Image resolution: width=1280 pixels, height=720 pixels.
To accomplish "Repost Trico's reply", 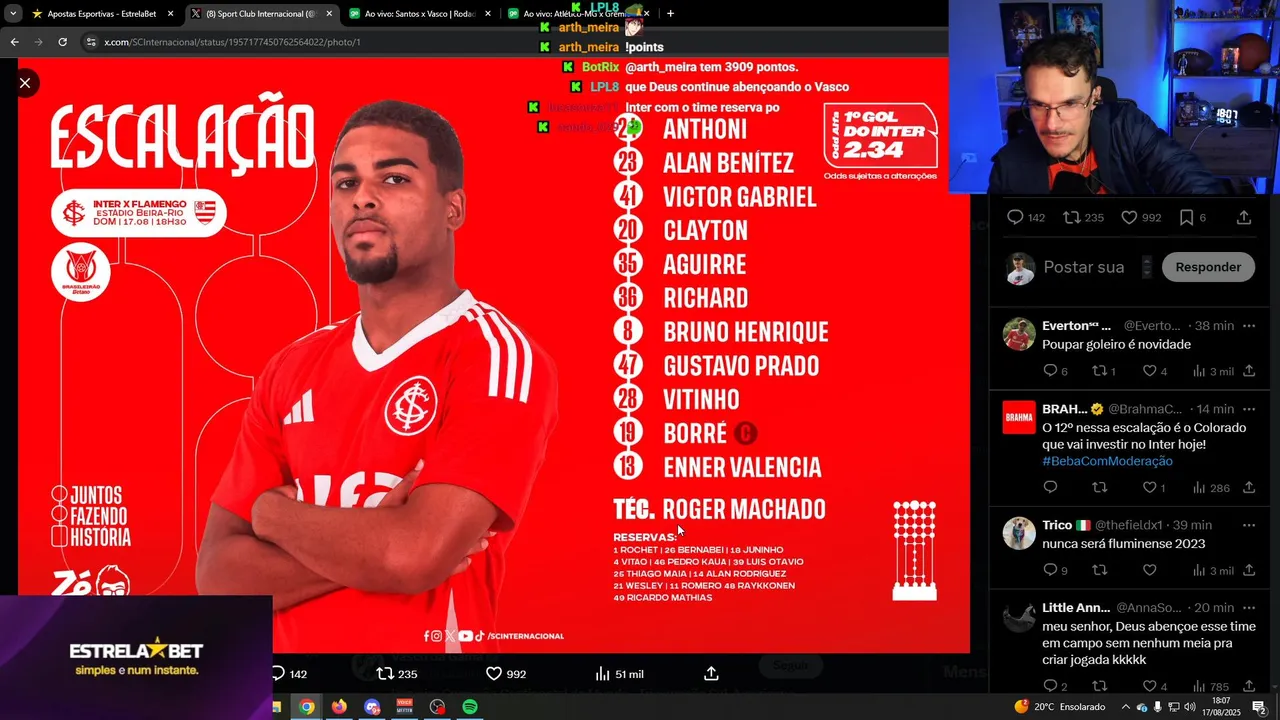I will 1099,570.
